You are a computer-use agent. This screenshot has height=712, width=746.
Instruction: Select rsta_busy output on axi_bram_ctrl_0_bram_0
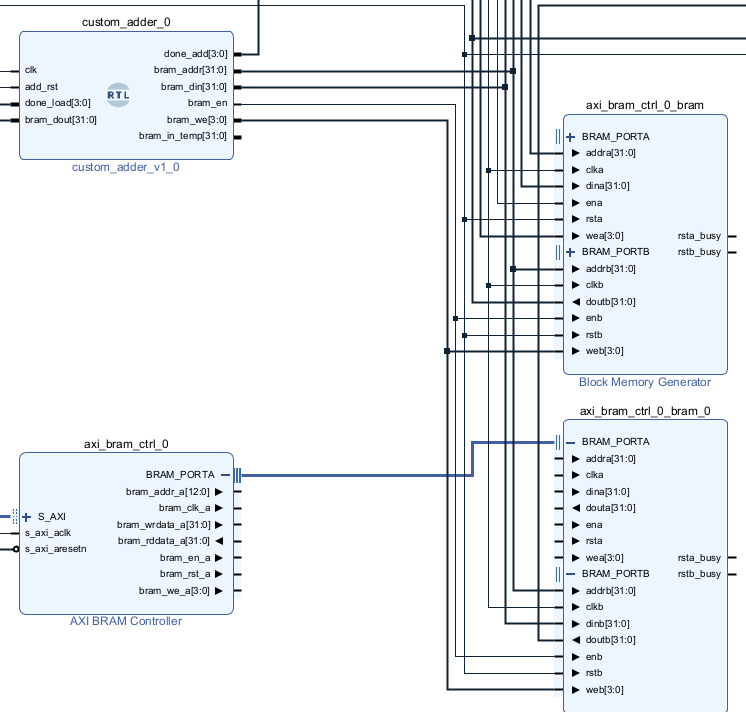coord(699,558)
